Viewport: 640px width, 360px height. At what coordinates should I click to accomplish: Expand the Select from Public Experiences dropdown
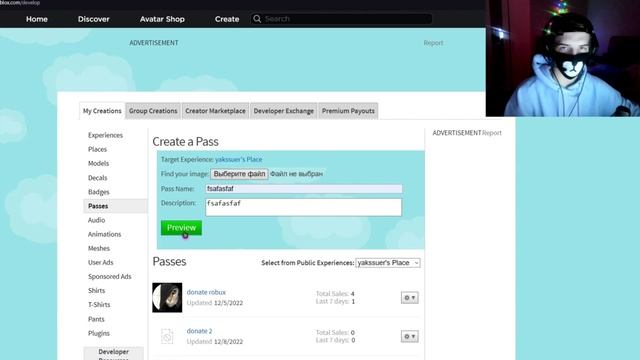(x=388, y=263)
